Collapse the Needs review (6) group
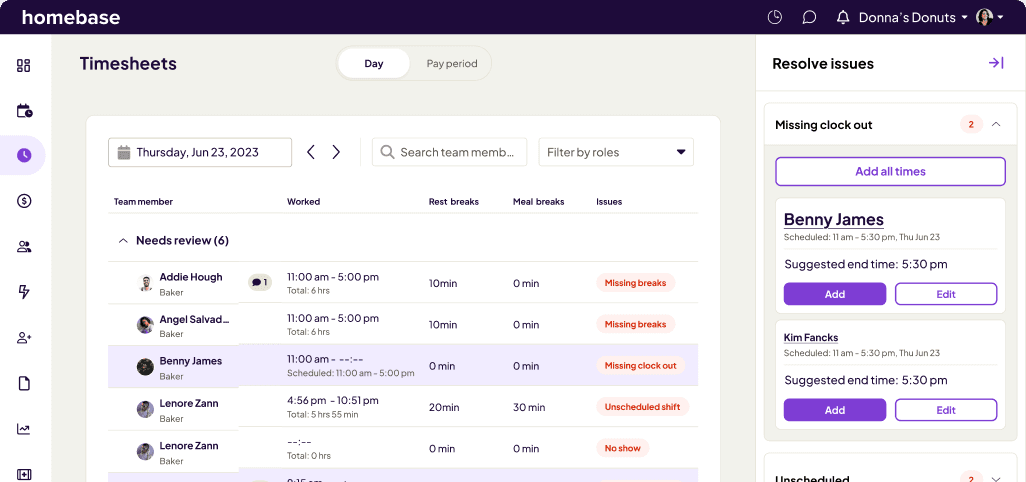Image resolution: width=1026 pixels, height=482 pixels. tap(122, 241)
